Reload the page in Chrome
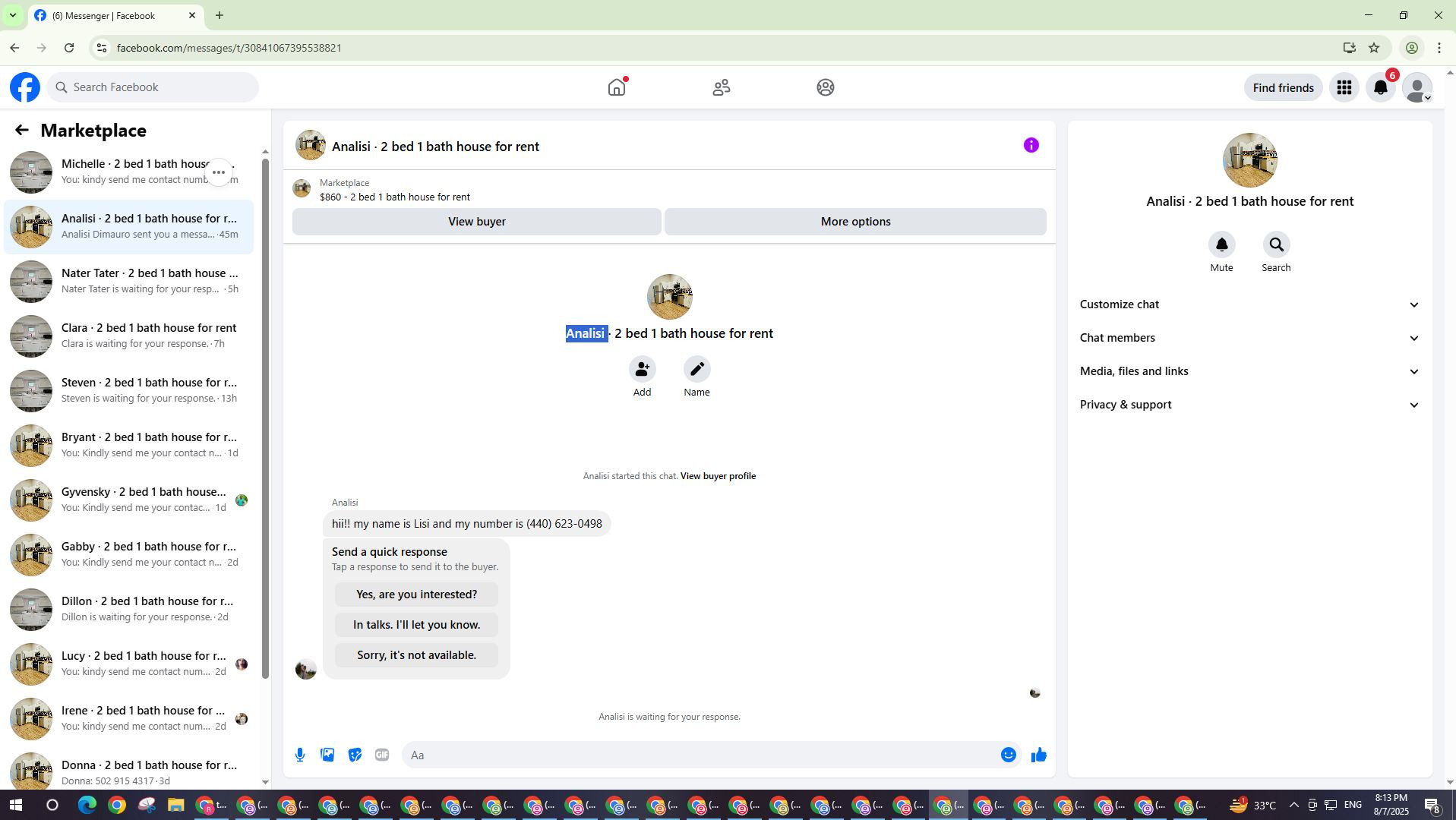 click(69, 48)
